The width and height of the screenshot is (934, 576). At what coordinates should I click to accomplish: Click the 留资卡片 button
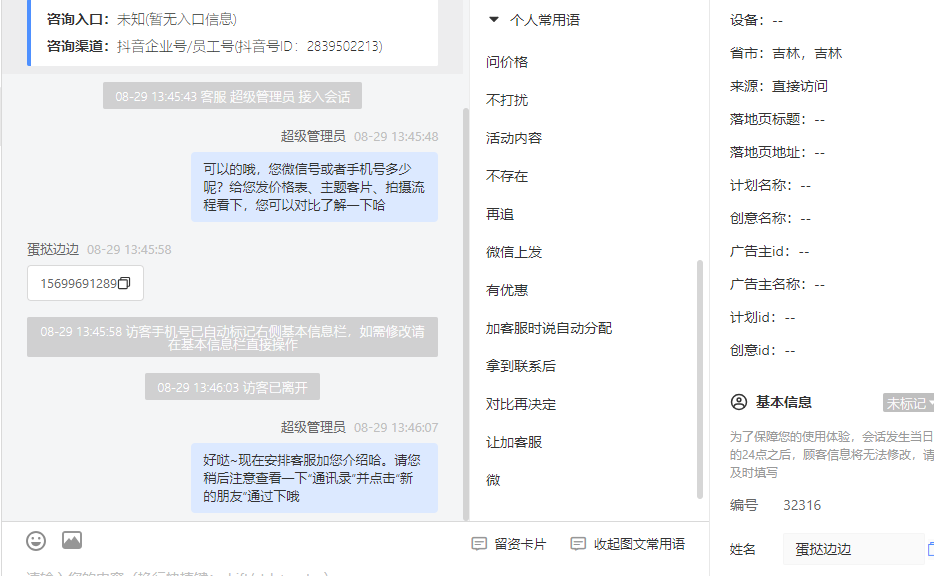tap(509, 544)
